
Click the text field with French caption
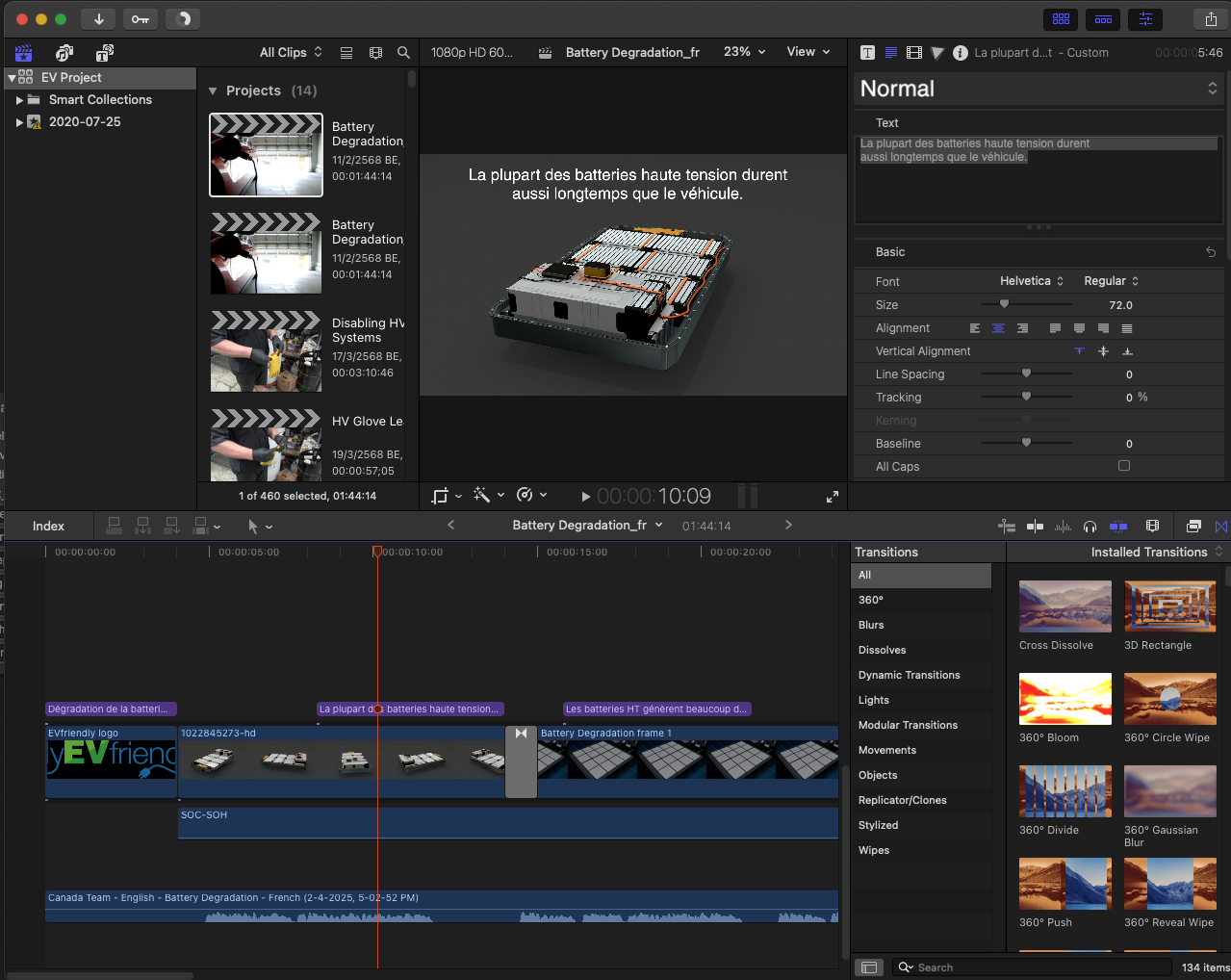(x=1039, y=179)
